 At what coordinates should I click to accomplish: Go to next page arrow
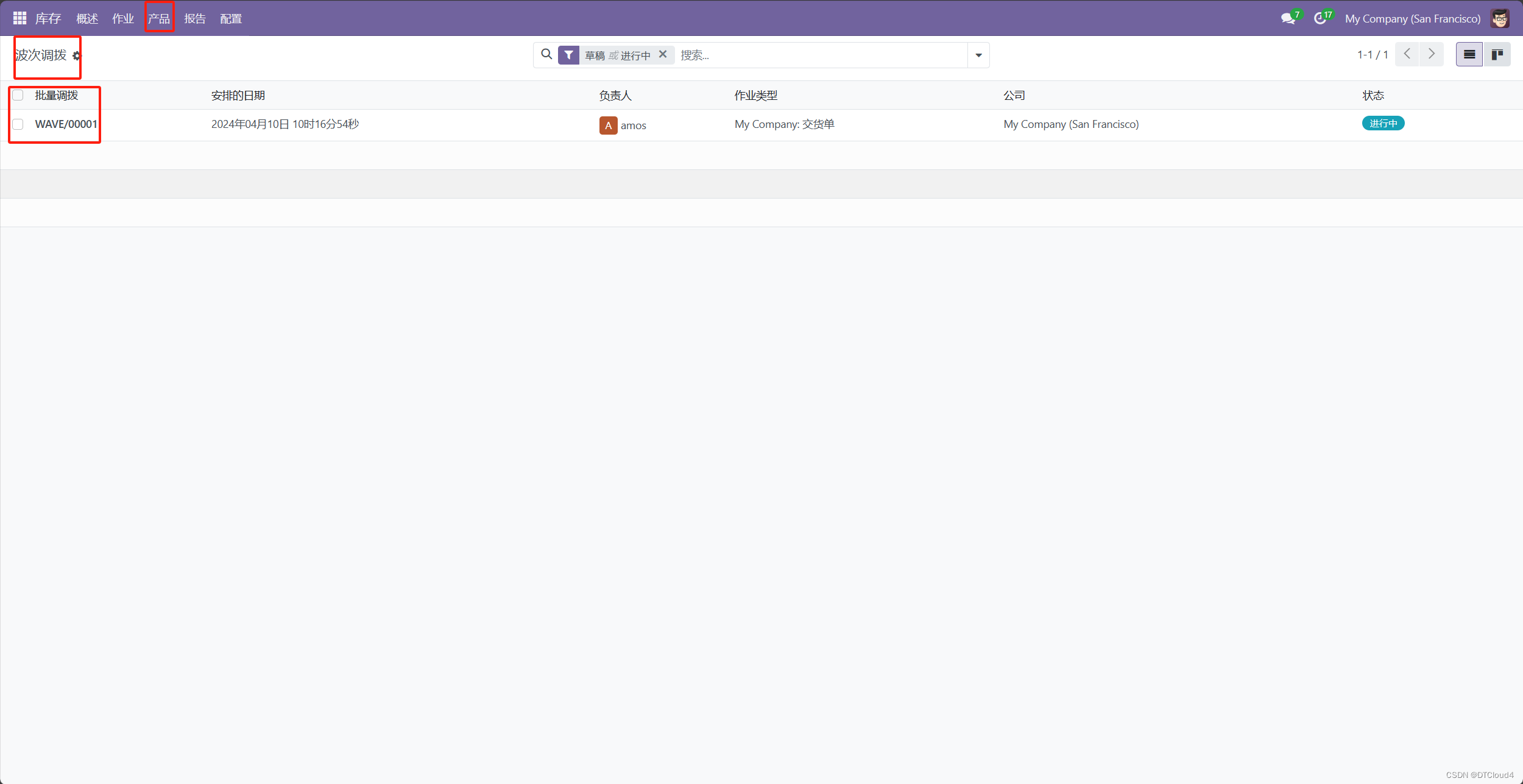(1432, 54)
